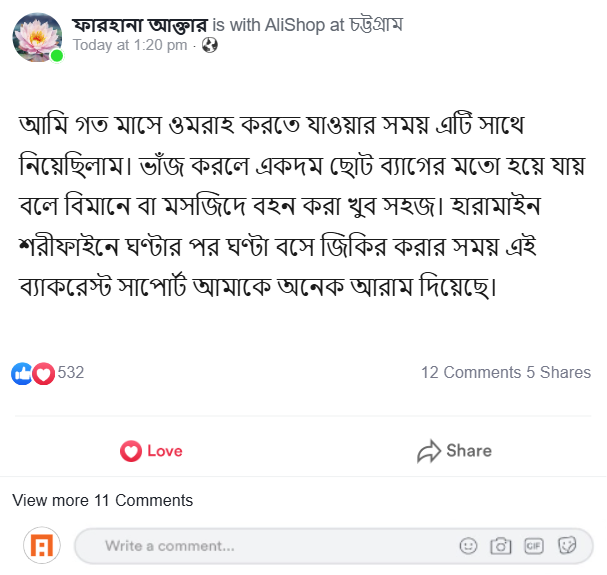Attach a photo with the camera icon

[x=501, y=546]
